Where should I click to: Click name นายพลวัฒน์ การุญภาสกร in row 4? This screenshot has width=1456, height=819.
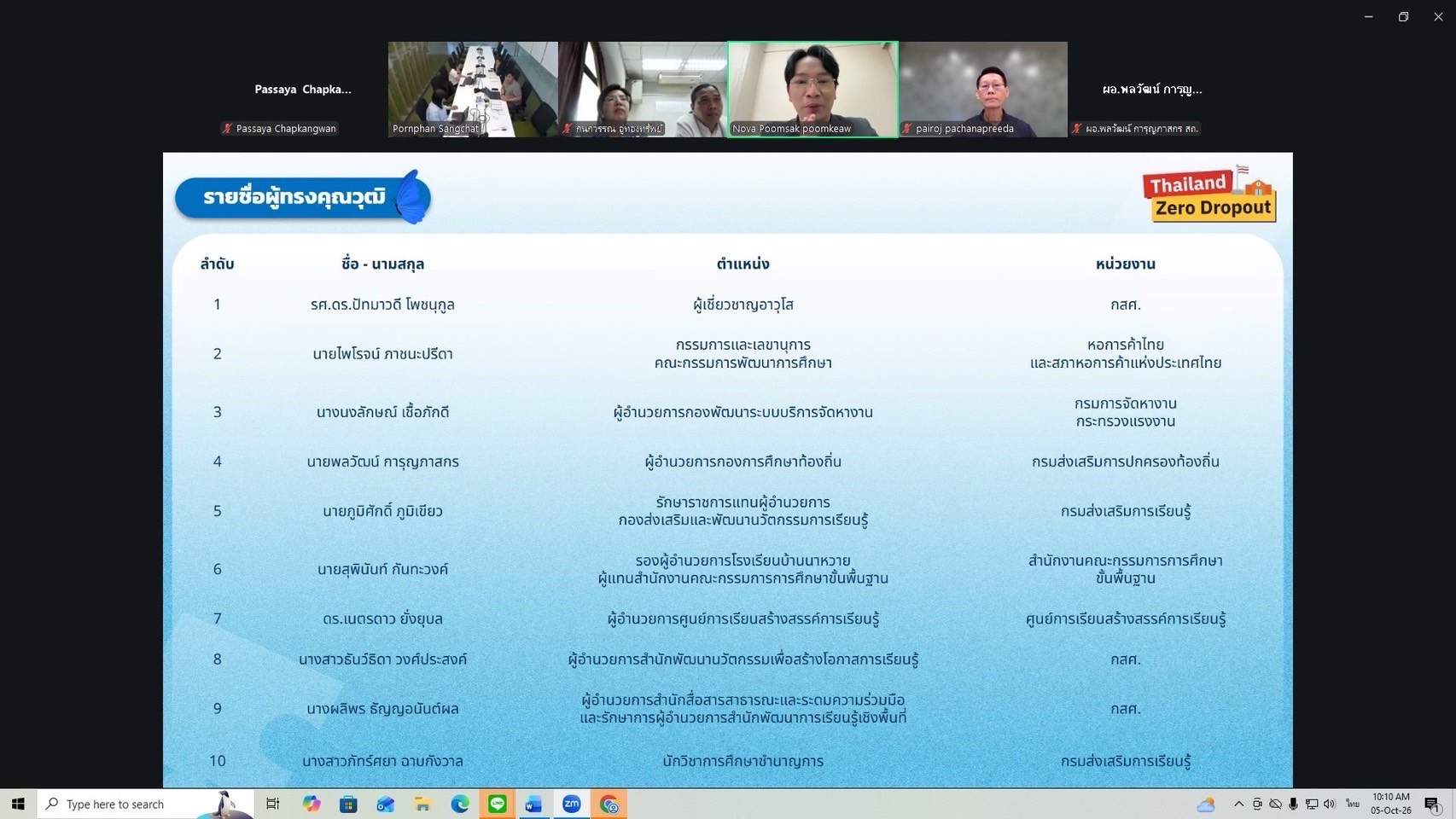[382, 462]
